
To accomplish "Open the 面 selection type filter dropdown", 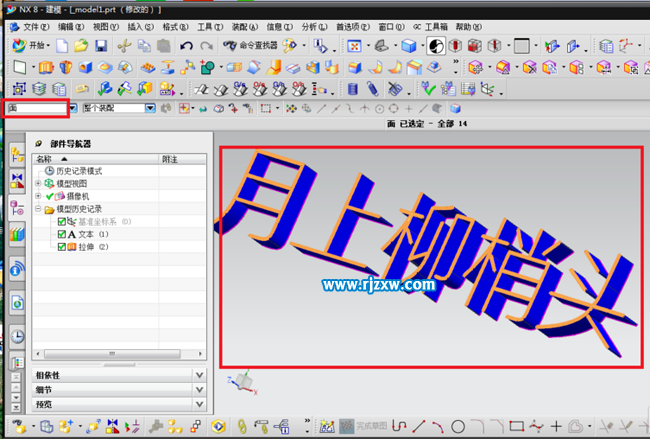I will pos(73,109).
